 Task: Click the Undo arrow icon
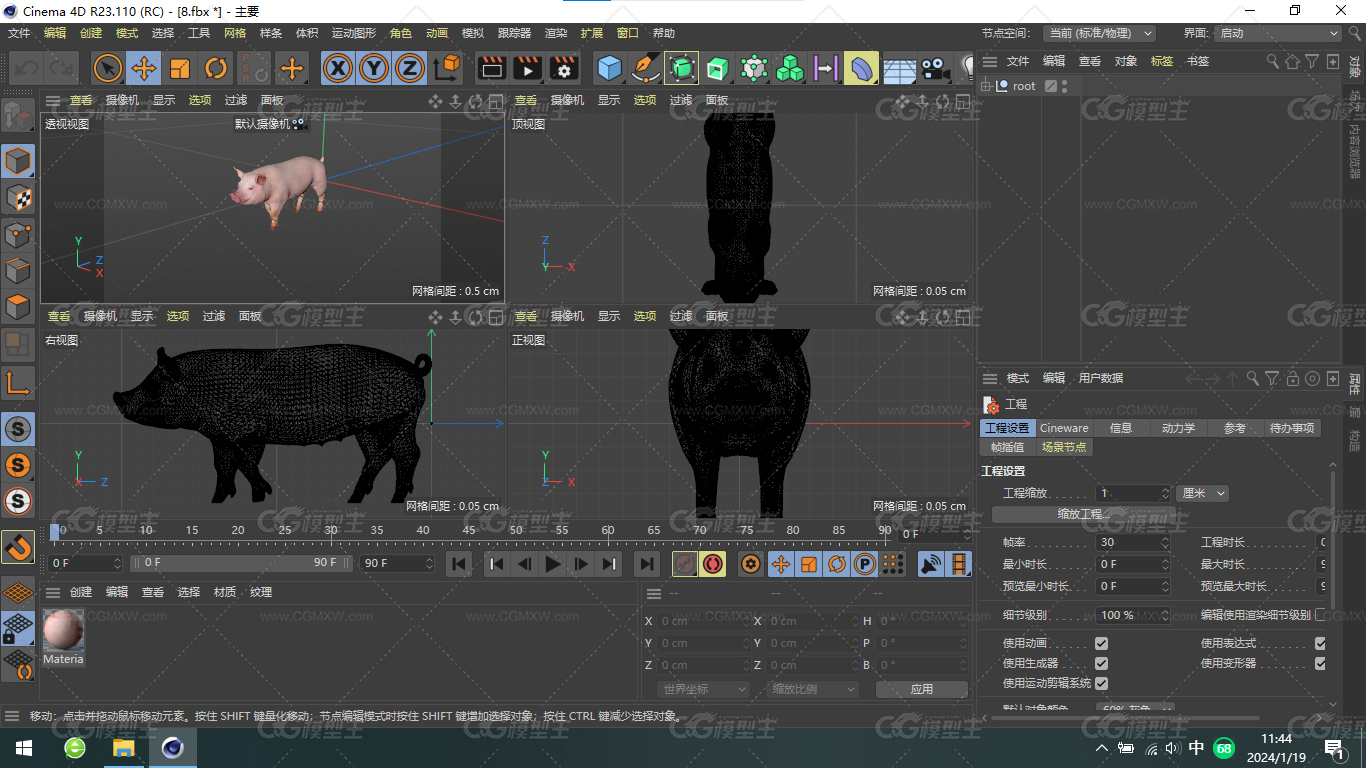(27, 68)
